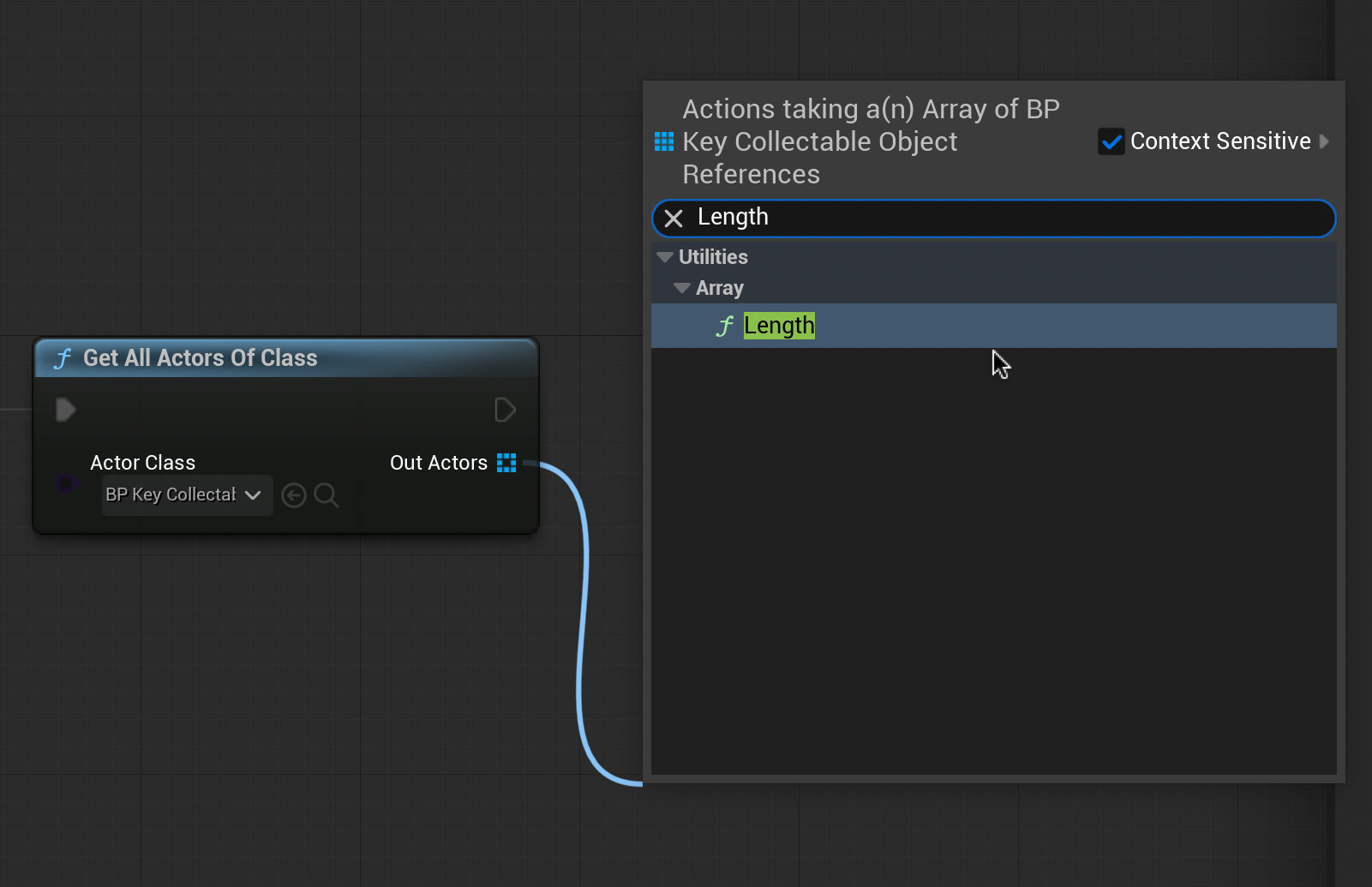Collapse the Utilities category
The image size is (1372, 887).
(x=665, y=257)
